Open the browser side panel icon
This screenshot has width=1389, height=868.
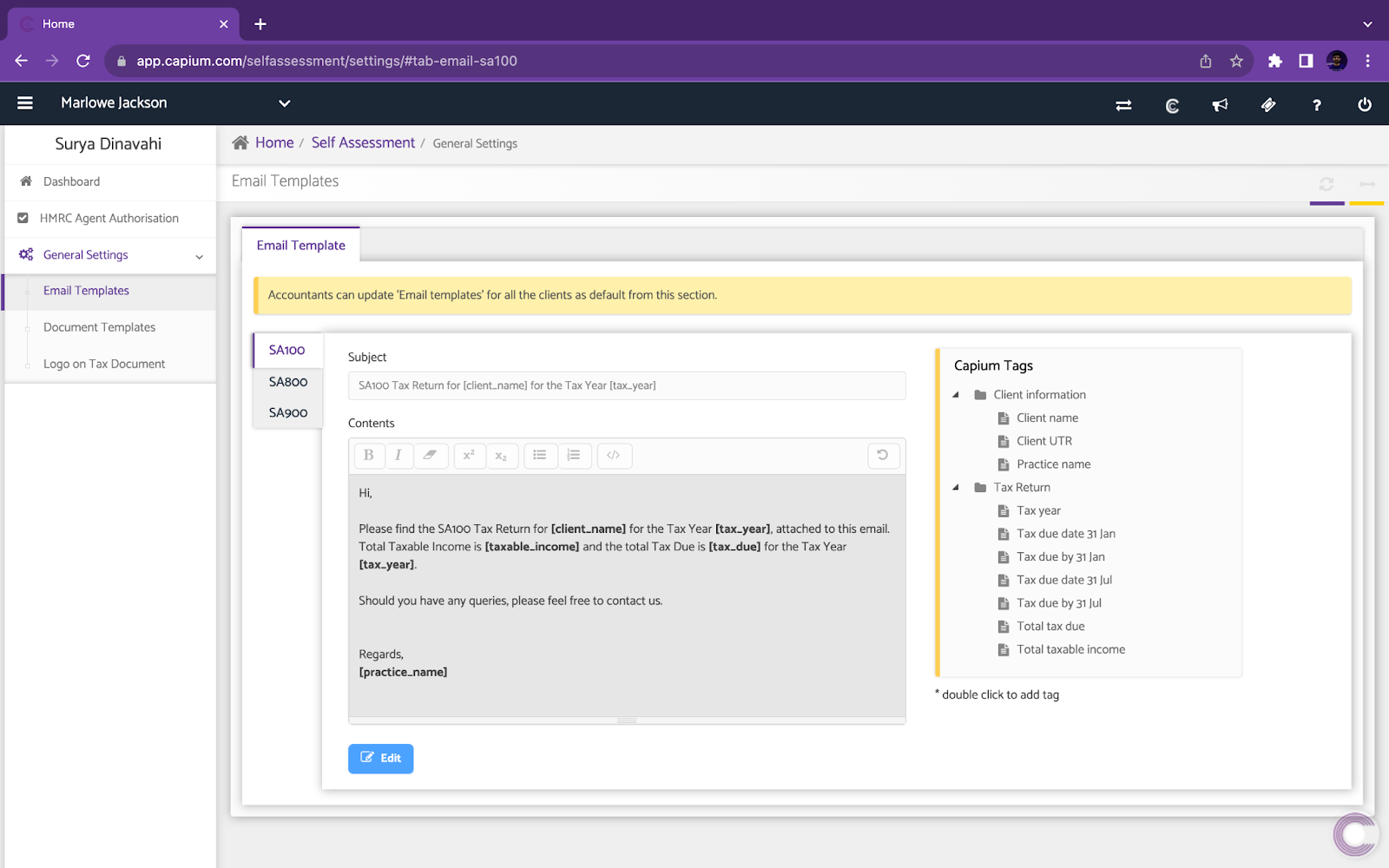tap(1306, 61)
